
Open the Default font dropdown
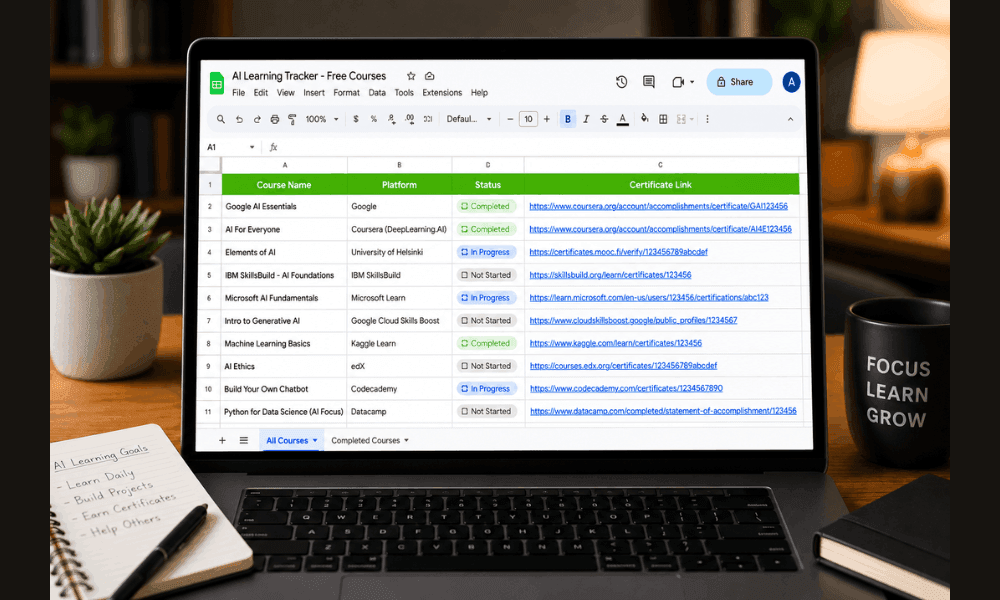469,119
